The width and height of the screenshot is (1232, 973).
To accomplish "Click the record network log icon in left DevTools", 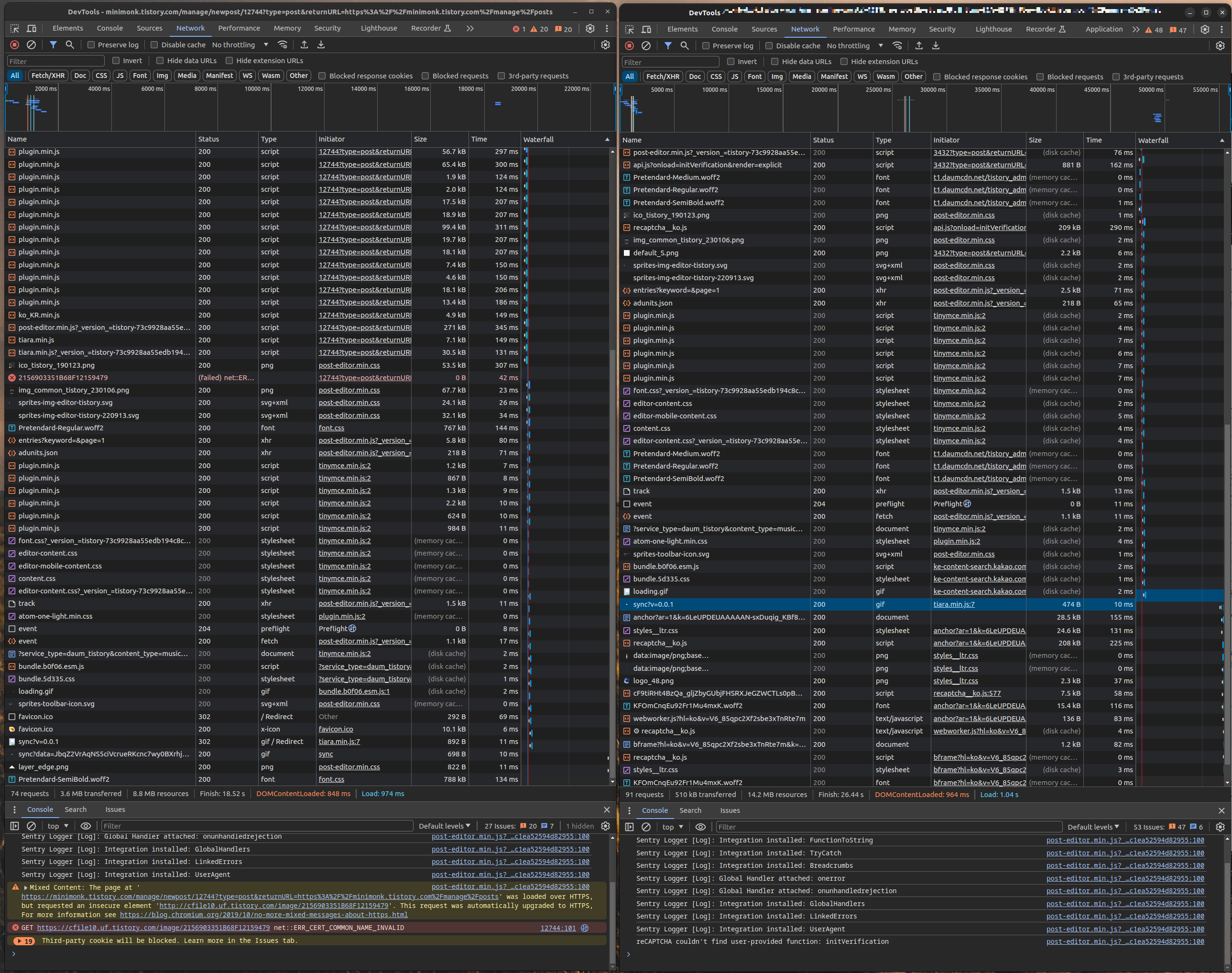I will (x=15, y=44).
